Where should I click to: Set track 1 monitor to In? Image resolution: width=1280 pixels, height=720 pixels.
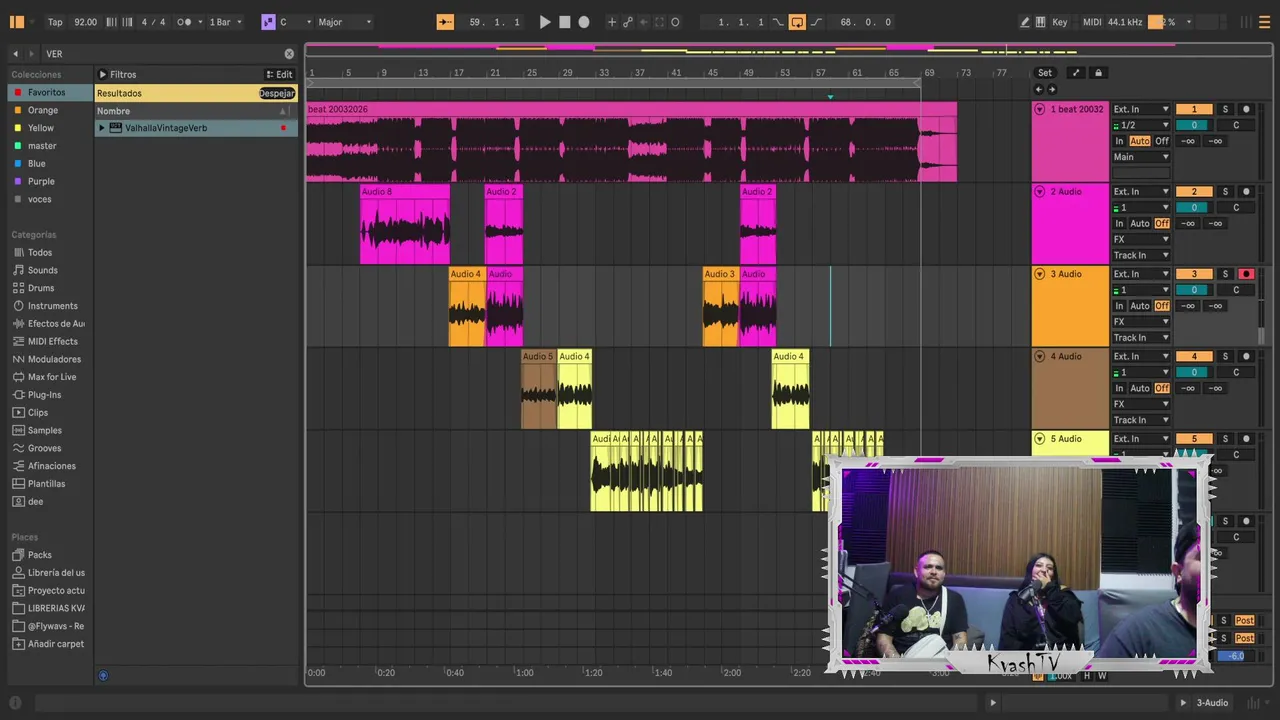1120,141
